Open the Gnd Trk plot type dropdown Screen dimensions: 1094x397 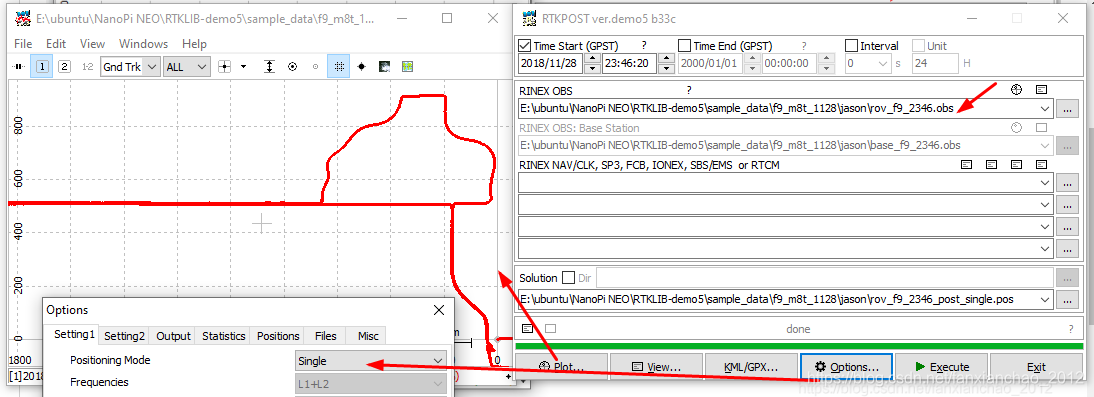(x=130, y=67)
